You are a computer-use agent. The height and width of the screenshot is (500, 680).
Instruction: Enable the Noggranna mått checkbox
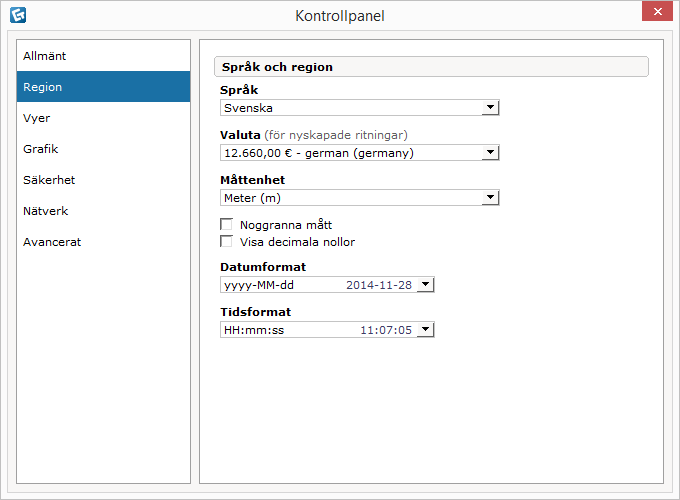click(x=226, y=225)
